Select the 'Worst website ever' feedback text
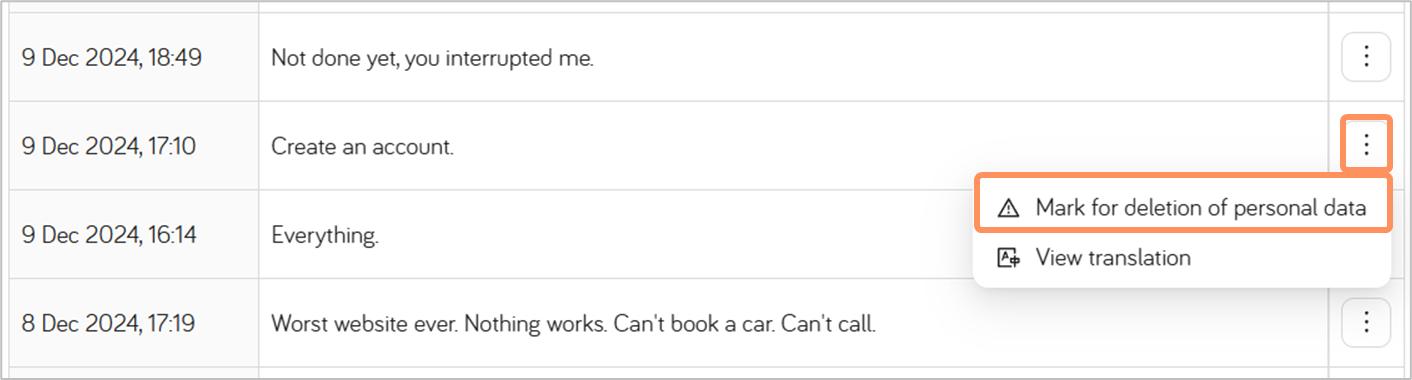The height and width of the screenshot is (380, 1412). click(x=573, y=324)
